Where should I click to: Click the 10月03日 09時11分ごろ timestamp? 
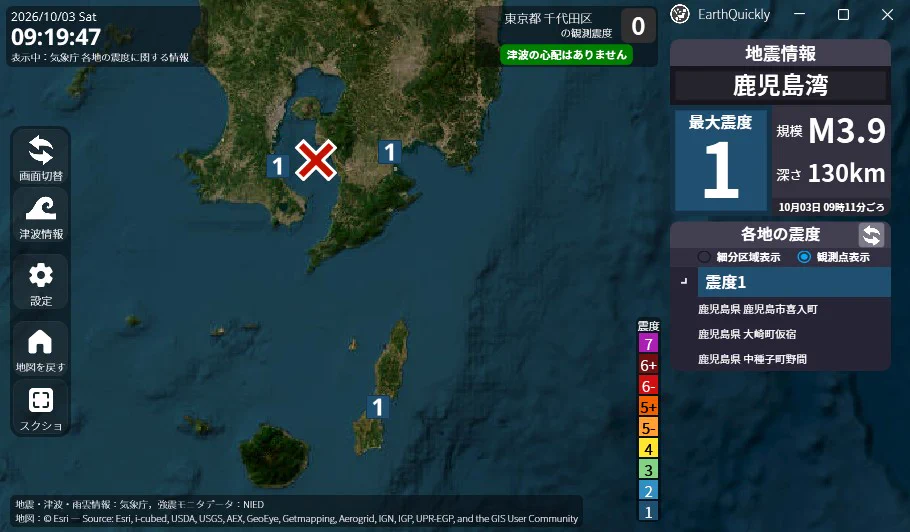pyautogui.click(x=831, y=207)
